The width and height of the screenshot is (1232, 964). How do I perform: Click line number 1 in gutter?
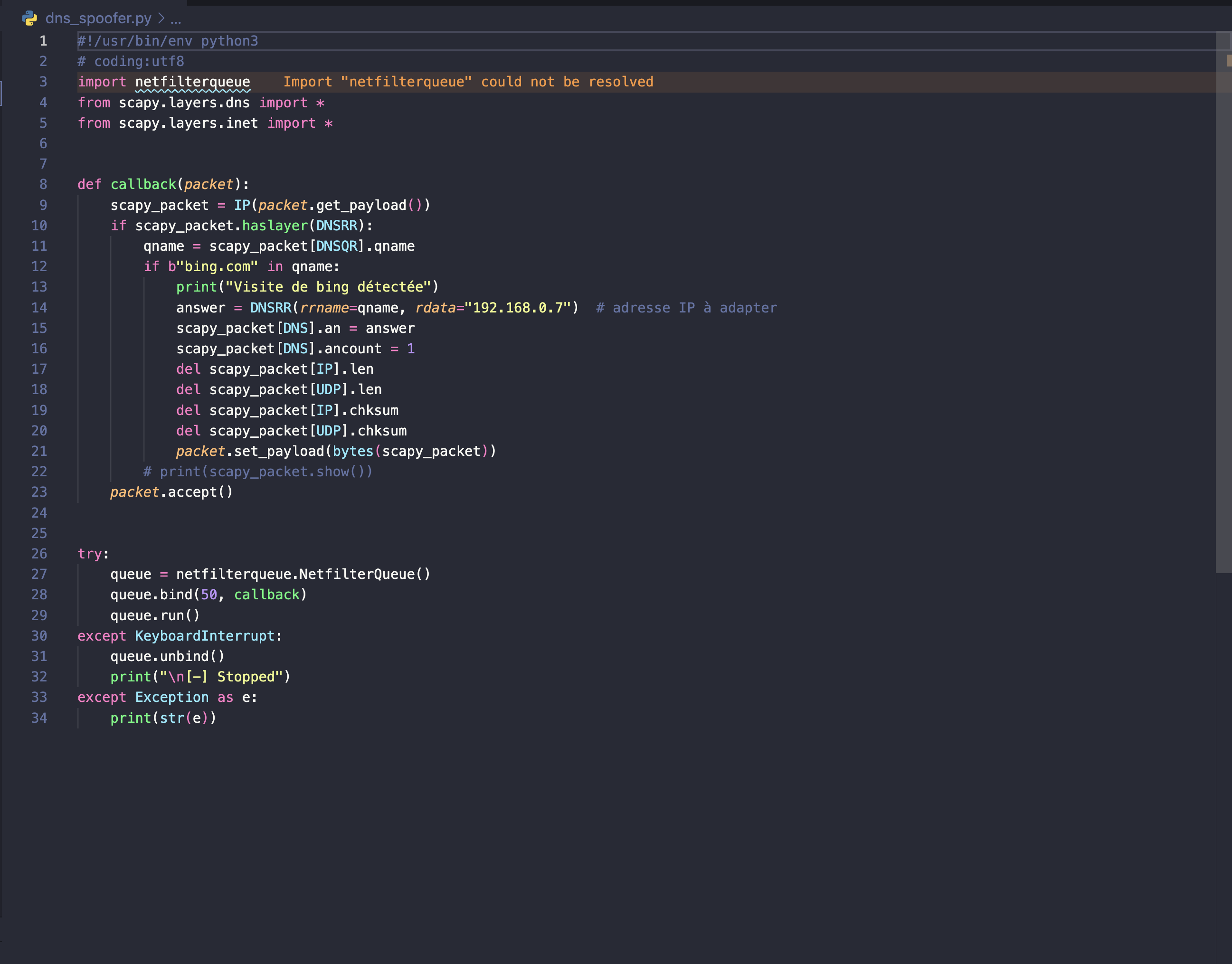tap(43, 41)
